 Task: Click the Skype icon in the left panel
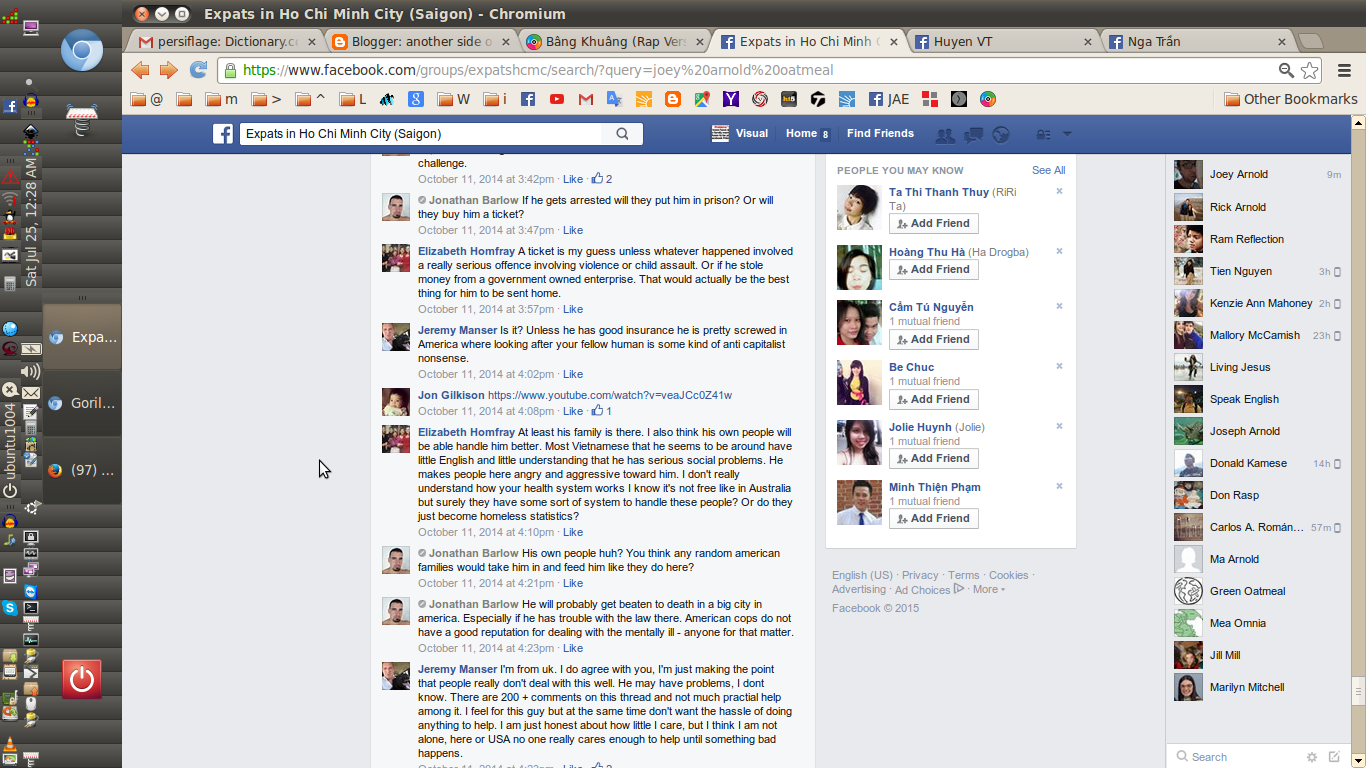point(9,607)
